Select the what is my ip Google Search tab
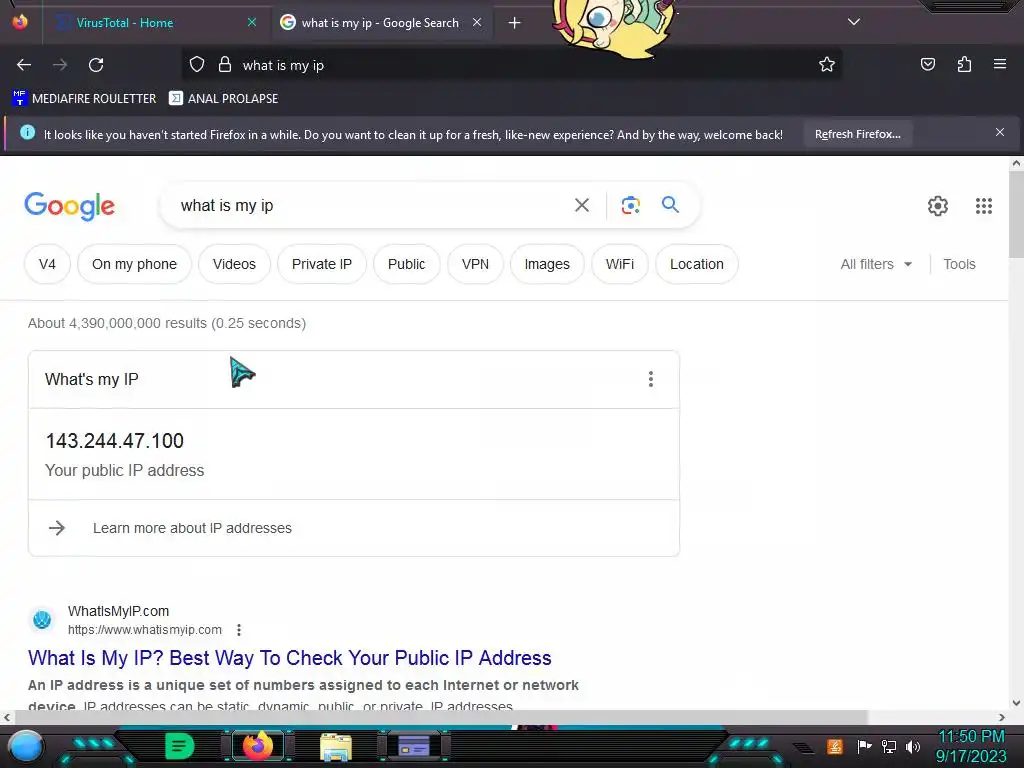This screenshot has height=768, width=1024. [379, 23]
